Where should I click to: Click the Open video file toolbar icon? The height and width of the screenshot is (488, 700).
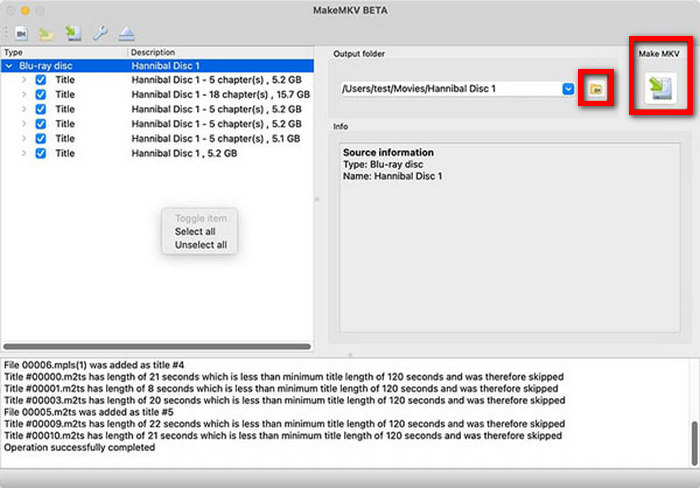20,33
